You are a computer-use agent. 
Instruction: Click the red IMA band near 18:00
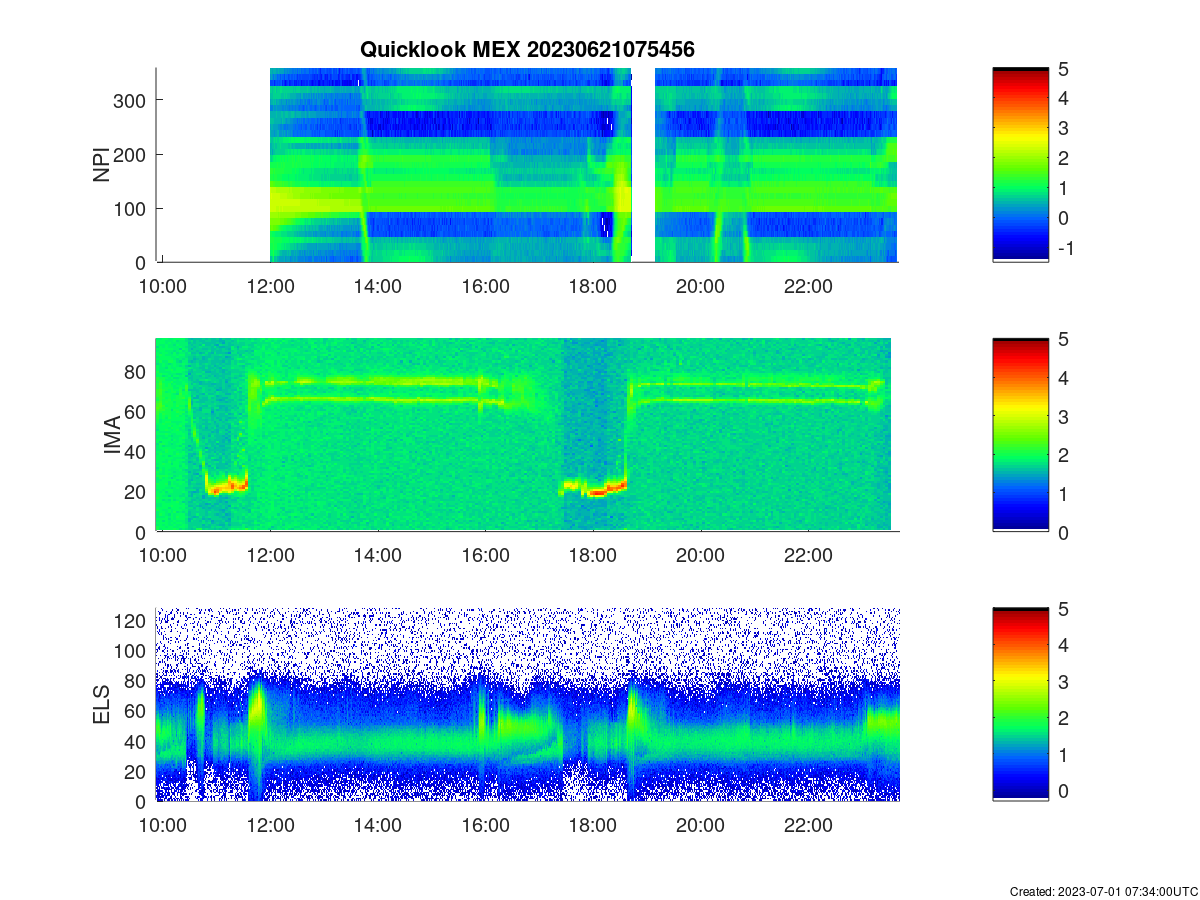(x=597, y=489)
